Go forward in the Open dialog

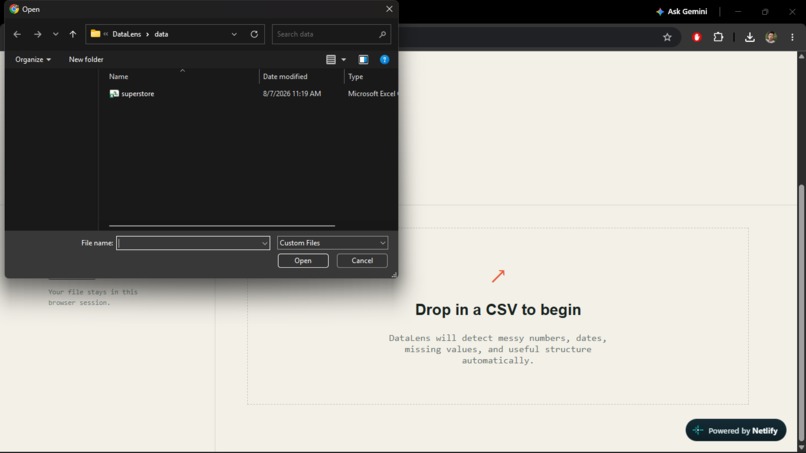[x=38, y=34]
